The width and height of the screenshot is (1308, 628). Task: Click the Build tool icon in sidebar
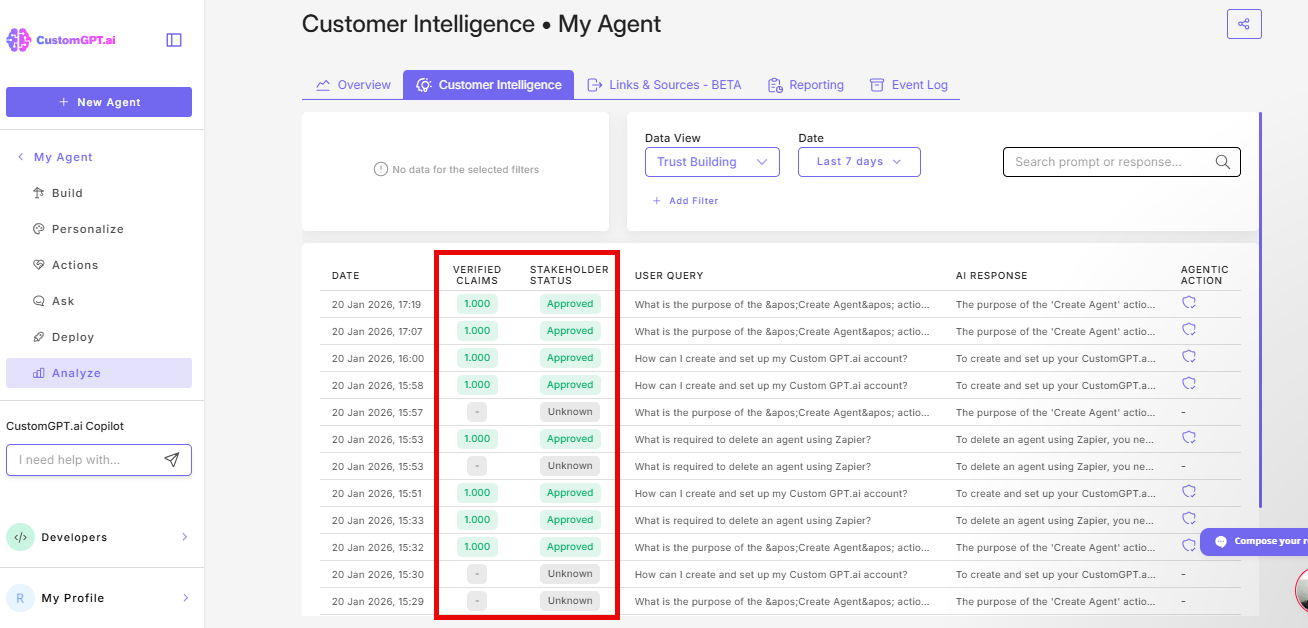(39, 193)
